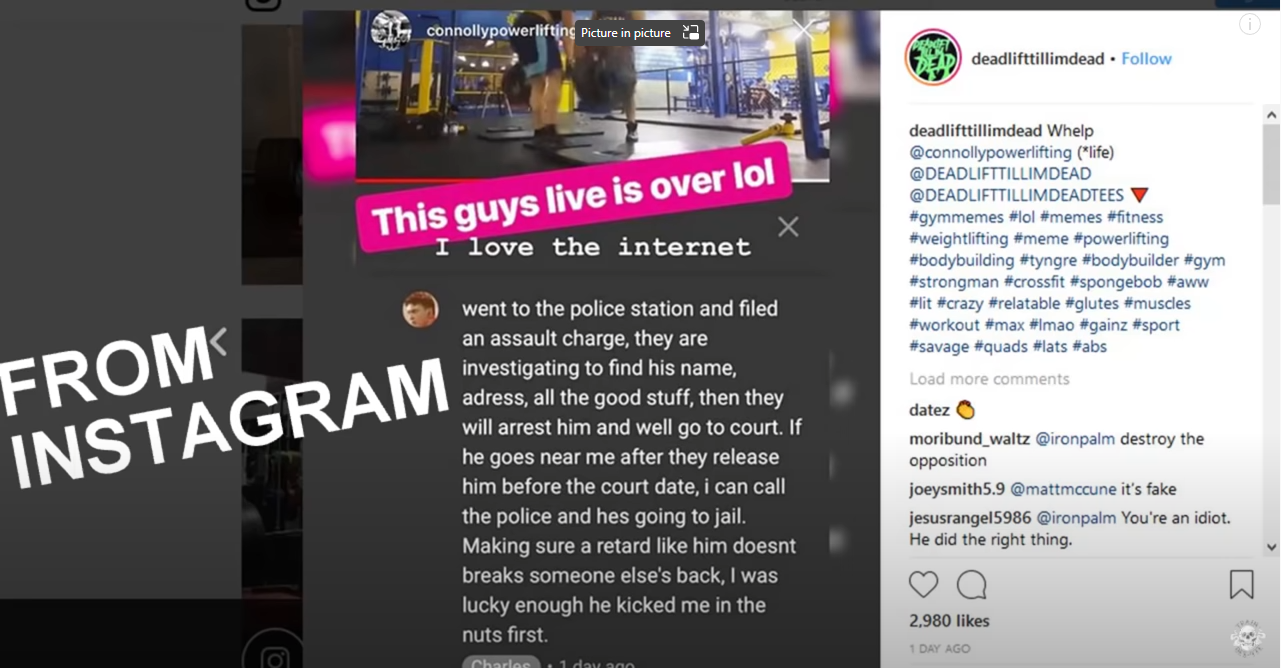
Task: Click the skull watermark logo
Action: [x=1247, y=637]
